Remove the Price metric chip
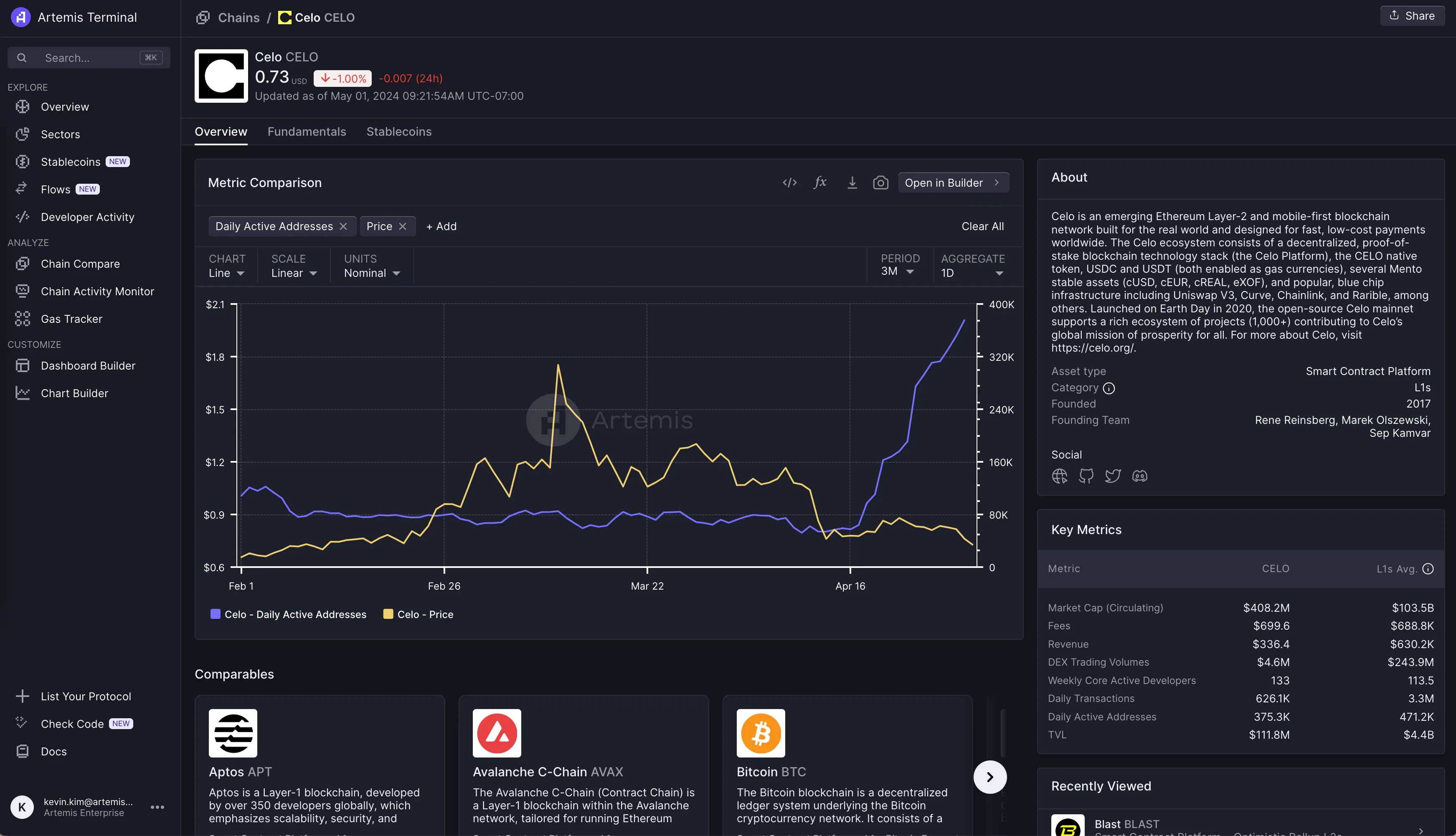The height and width of the screenshot is (836, 1456). tap(403, 226)
